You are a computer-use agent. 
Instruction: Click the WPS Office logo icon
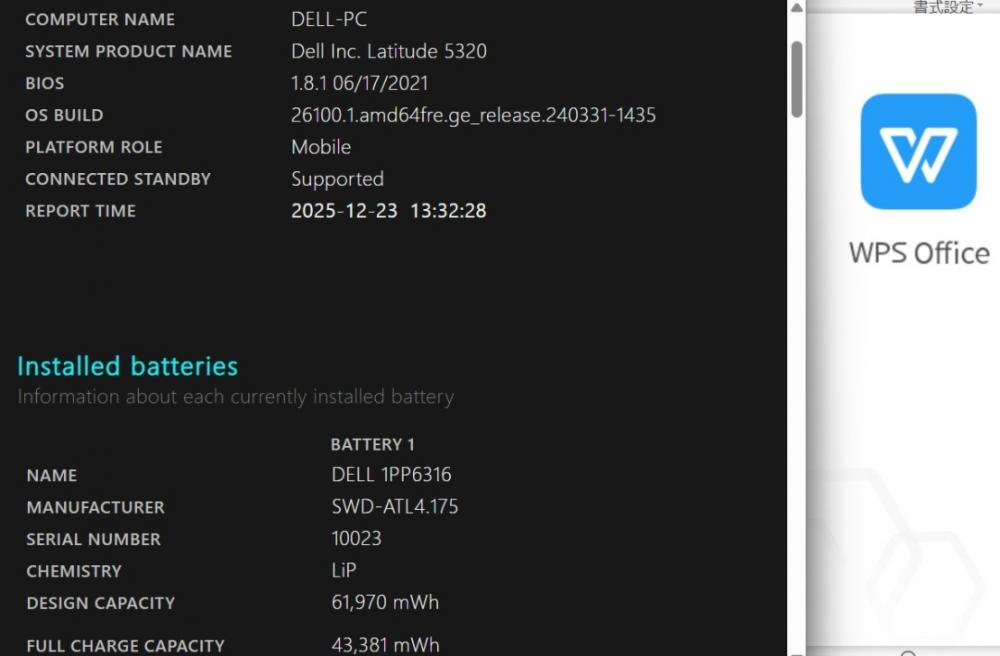click(x=918, y=151)
